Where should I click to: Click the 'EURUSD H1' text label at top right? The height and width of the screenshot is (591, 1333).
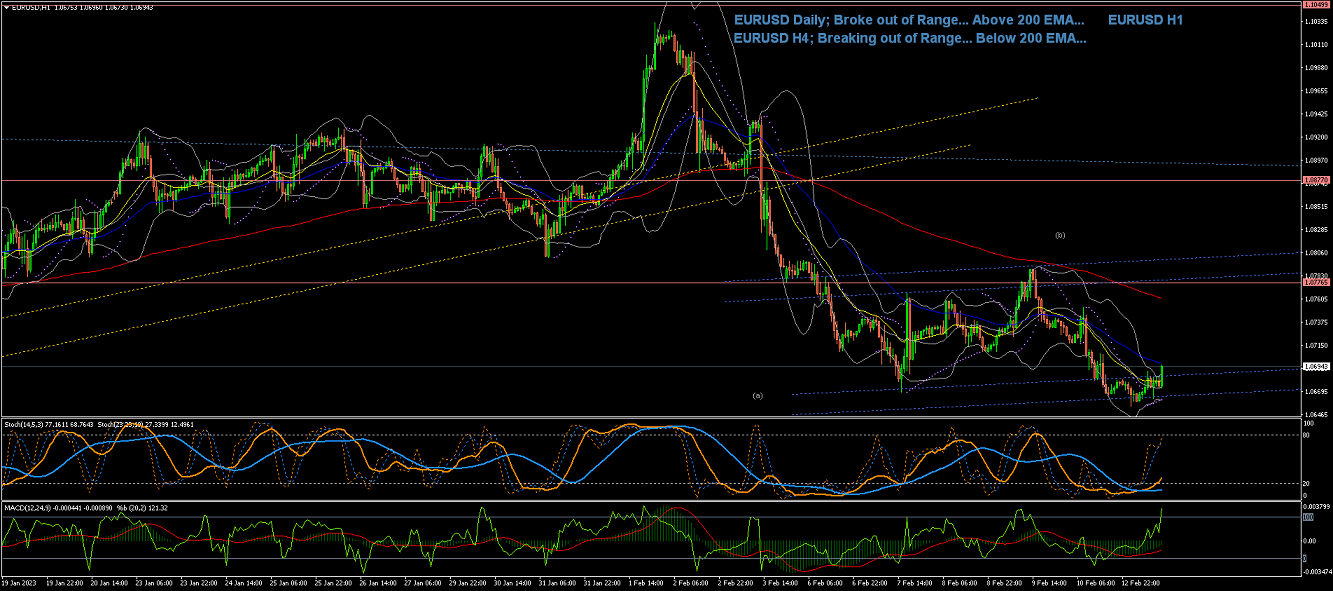pyautogui.click(x=1145, y=19)
